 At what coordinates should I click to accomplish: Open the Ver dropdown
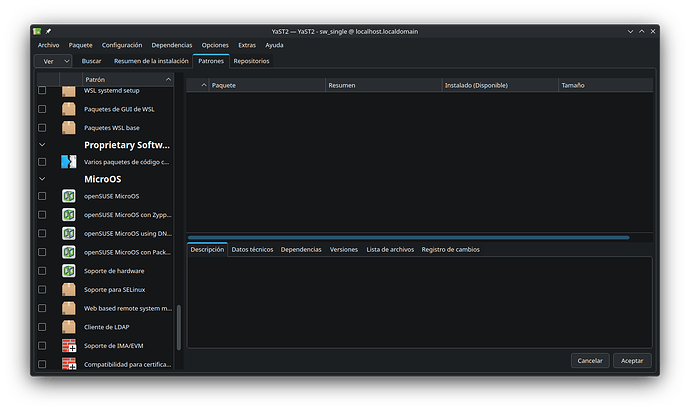pos(54,61)
